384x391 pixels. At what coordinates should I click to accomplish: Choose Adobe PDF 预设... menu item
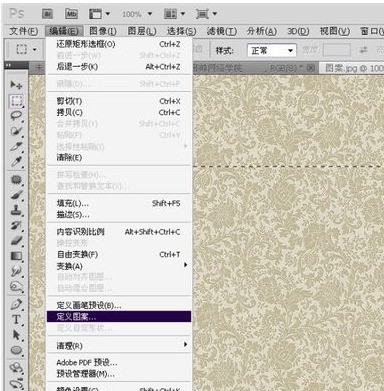(x=119, y=362)
